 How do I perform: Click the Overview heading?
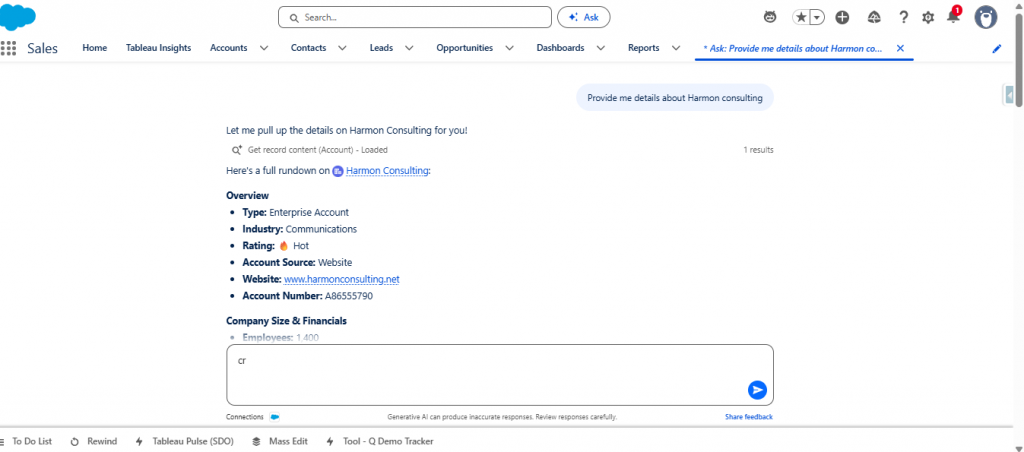pos(248,195)
